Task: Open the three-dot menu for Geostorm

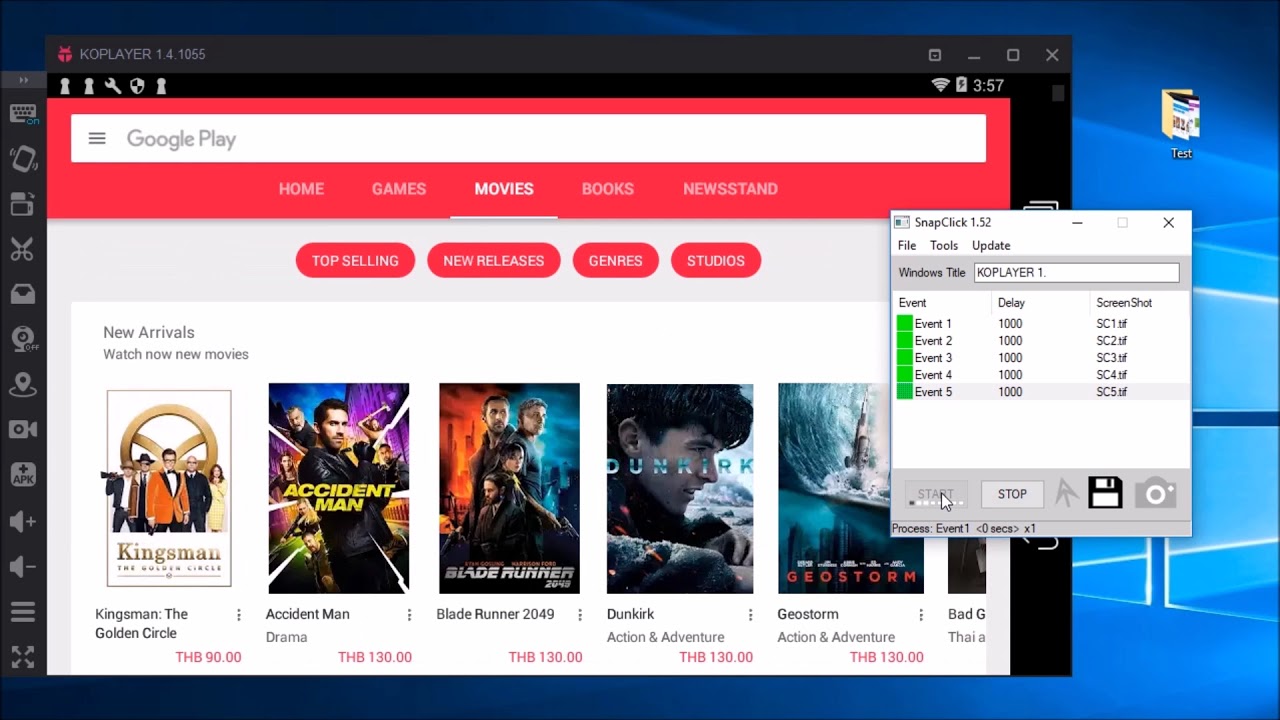Action: tap(921, 615)
